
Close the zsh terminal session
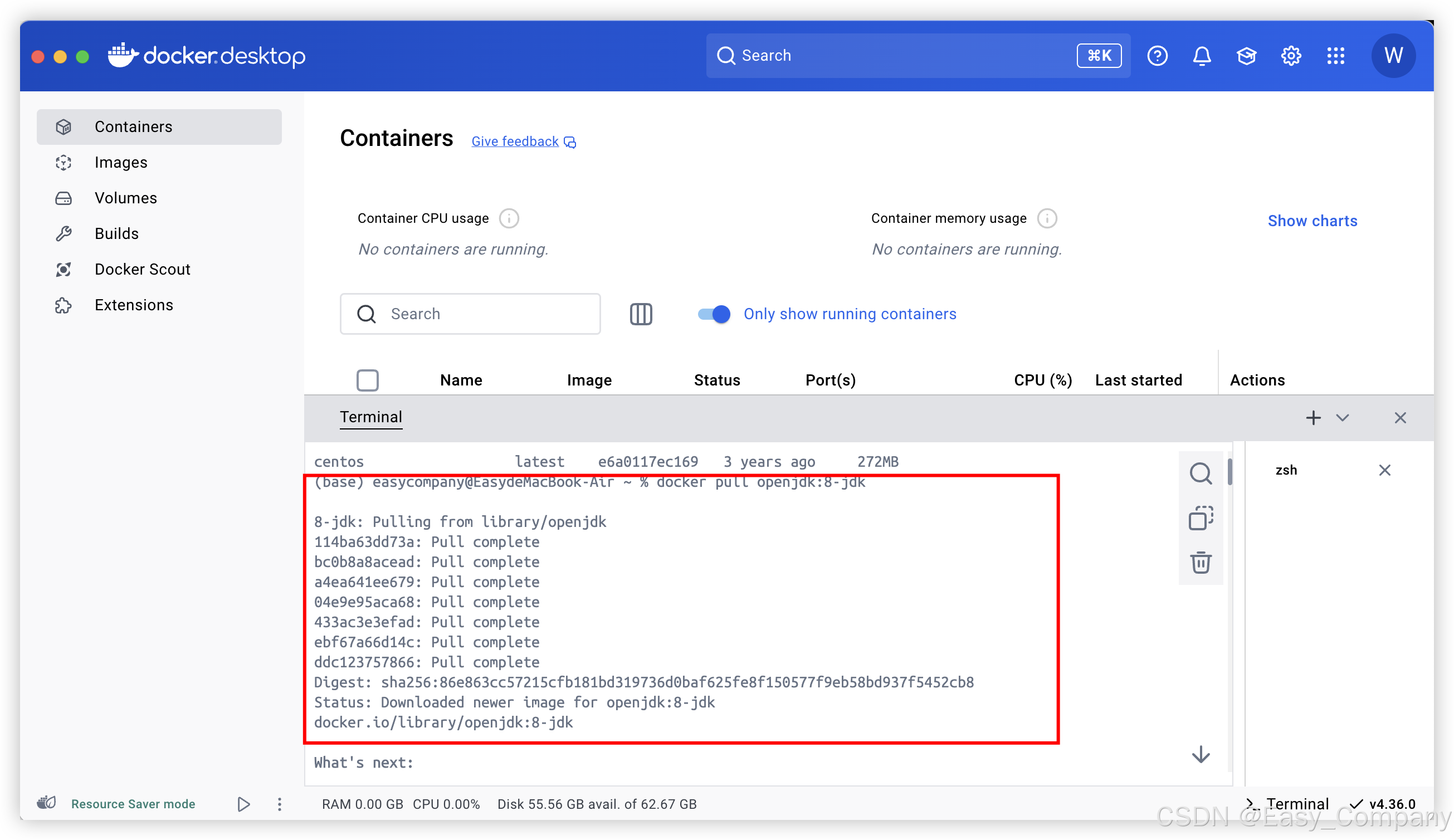pyautogui.click(x=1384, y=470)
